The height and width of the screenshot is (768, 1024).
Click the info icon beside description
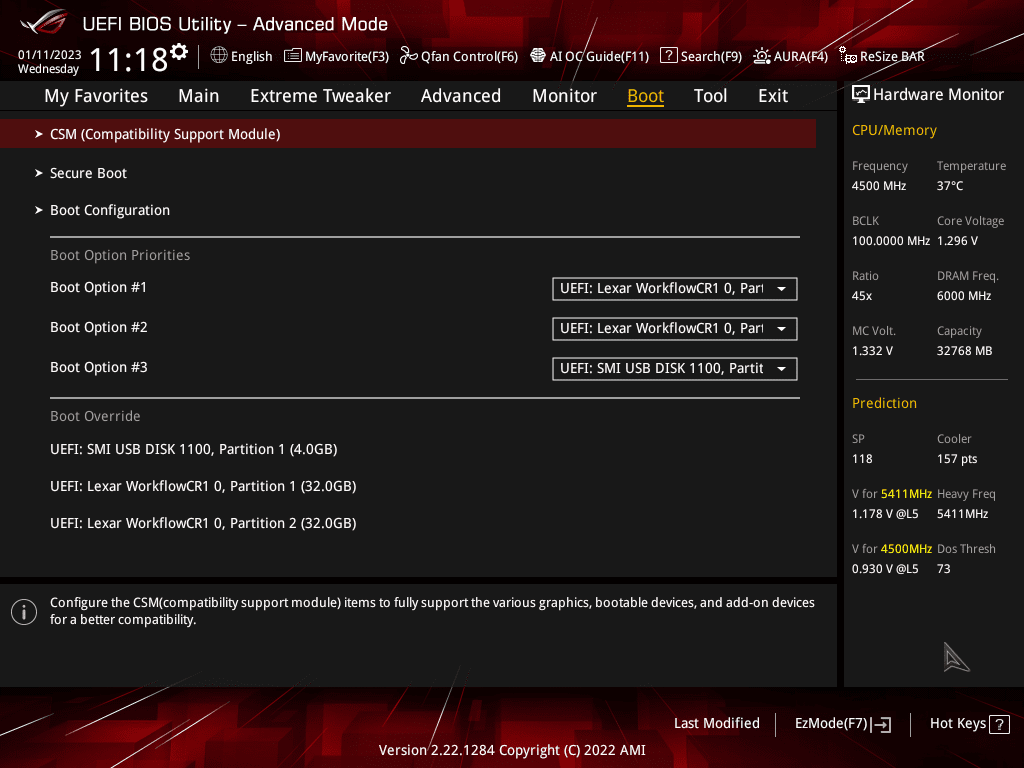point(24,612)
